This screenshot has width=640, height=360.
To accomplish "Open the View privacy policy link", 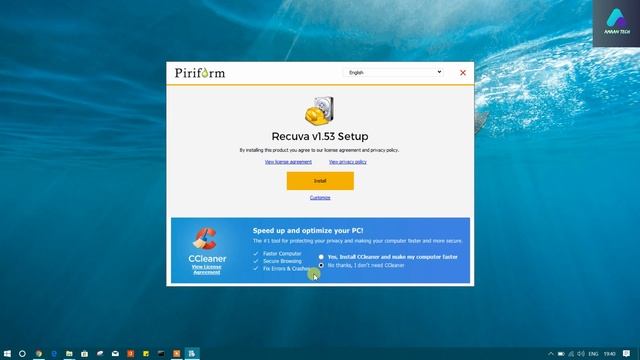I will point(348,162).
